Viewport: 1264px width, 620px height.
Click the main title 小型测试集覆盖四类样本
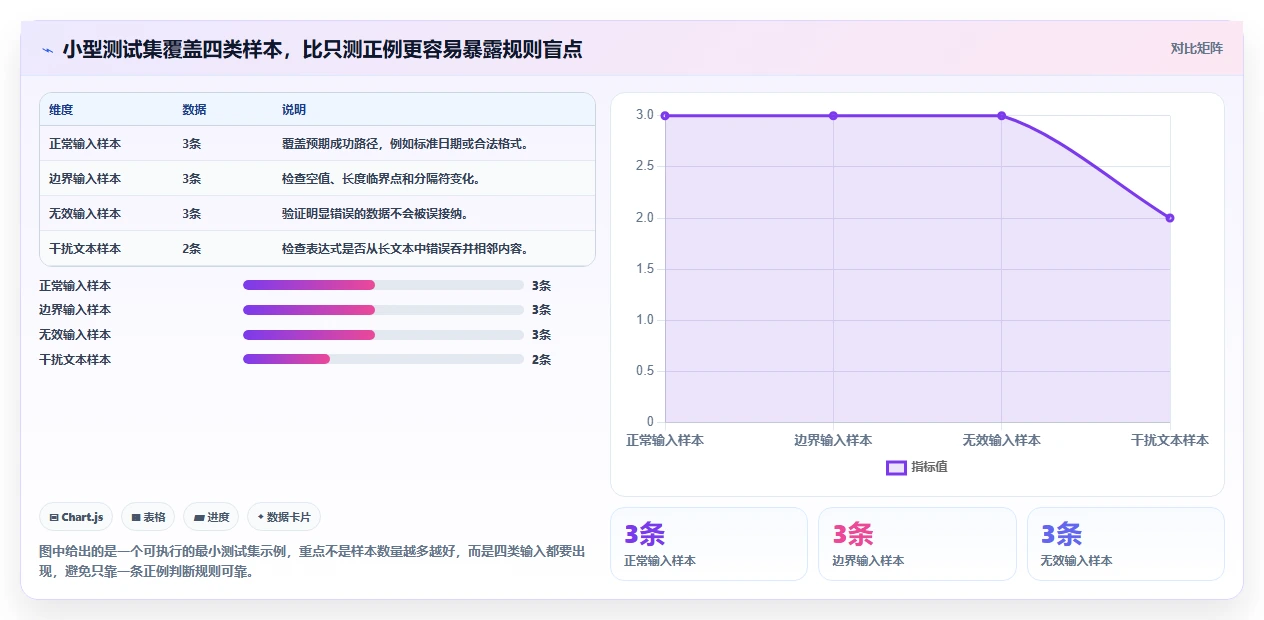click(x=322, y=49)
